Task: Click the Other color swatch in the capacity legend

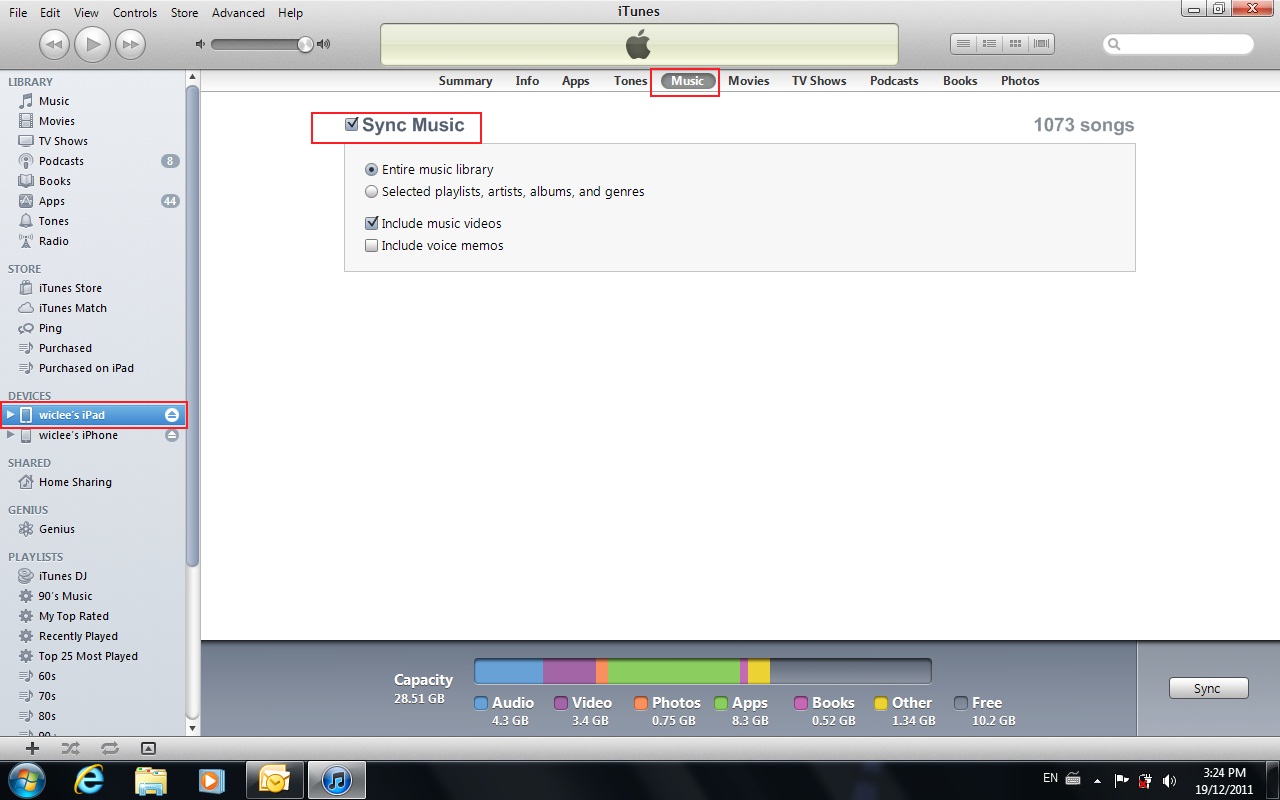Action: [x=881, y=703]
